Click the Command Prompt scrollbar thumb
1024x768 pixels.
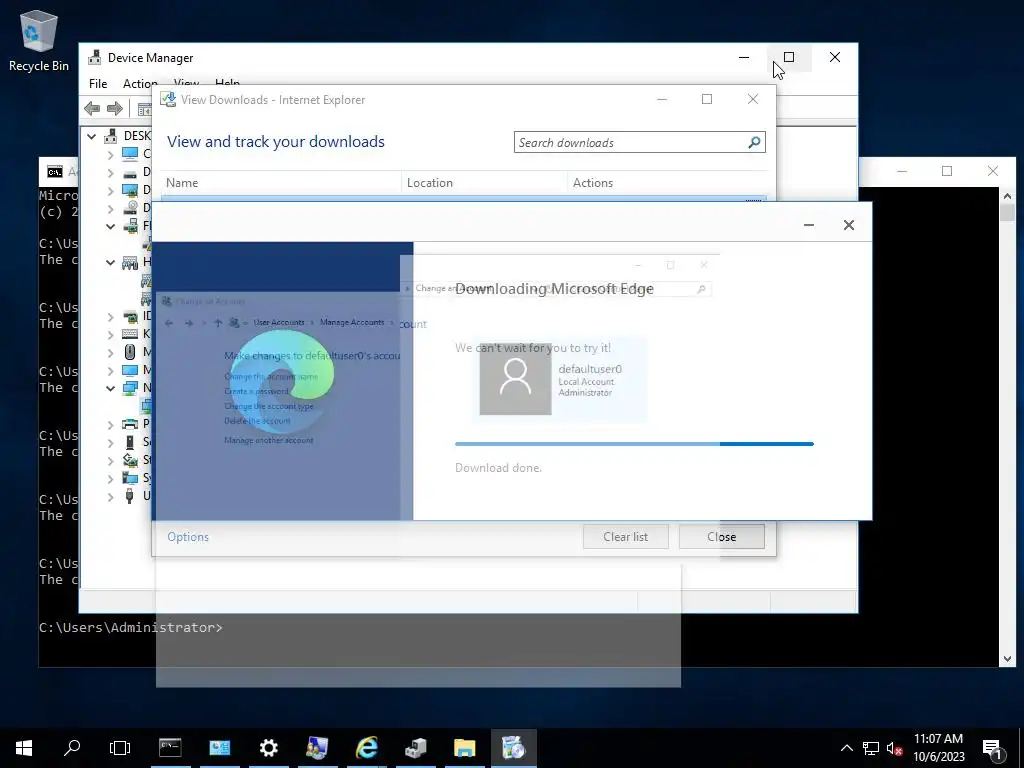coord(1007,213)
